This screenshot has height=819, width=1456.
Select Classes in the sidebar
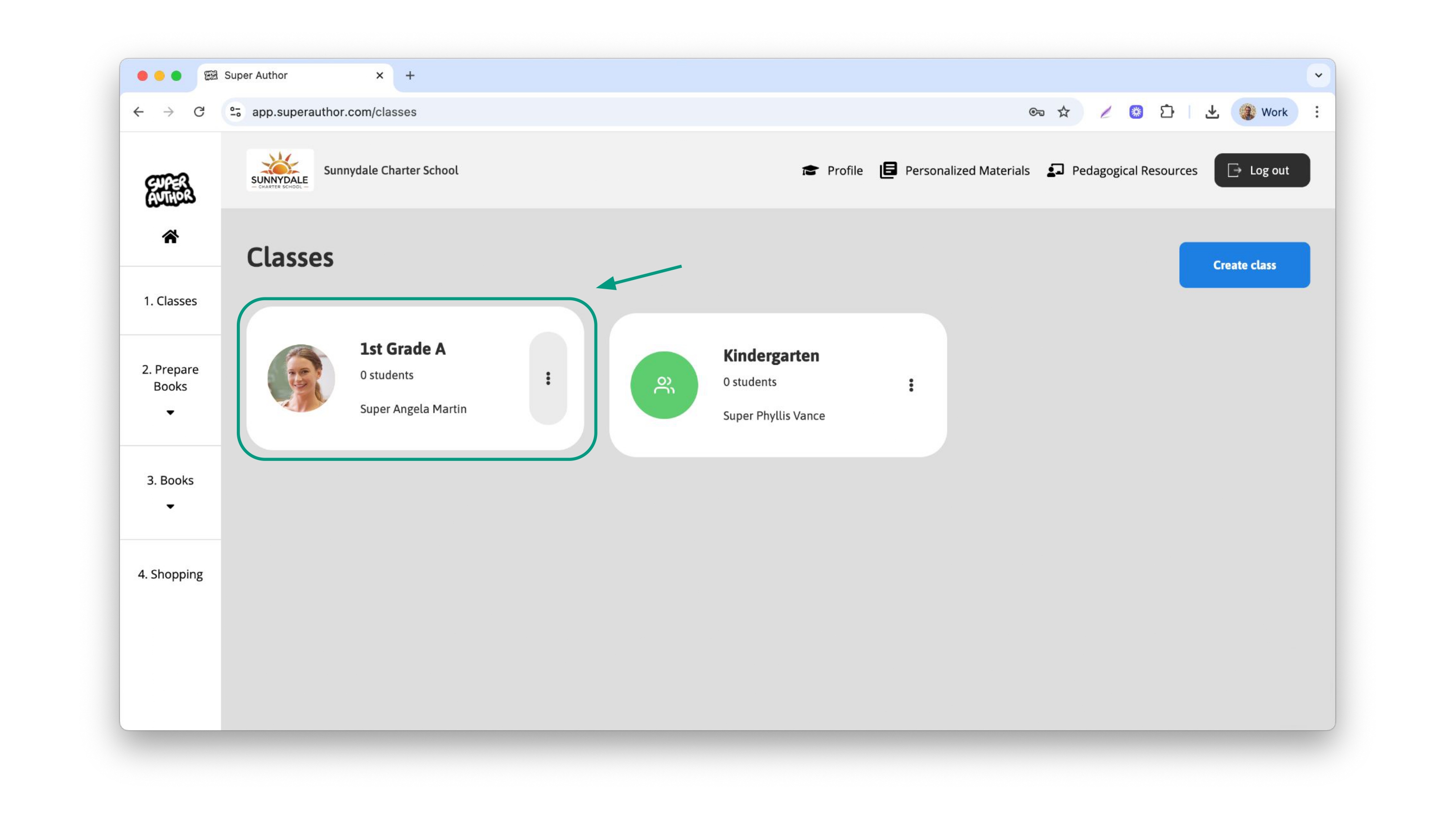[170, 301]
